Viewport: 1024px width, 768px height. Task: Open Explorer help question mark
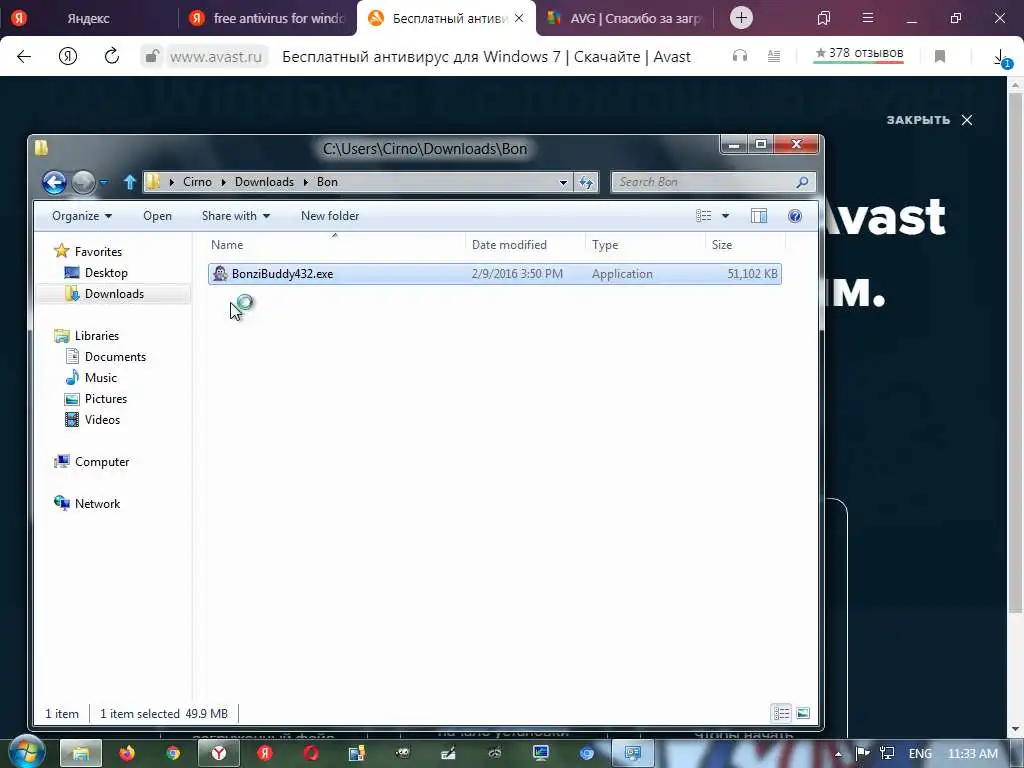click(795, 216)
